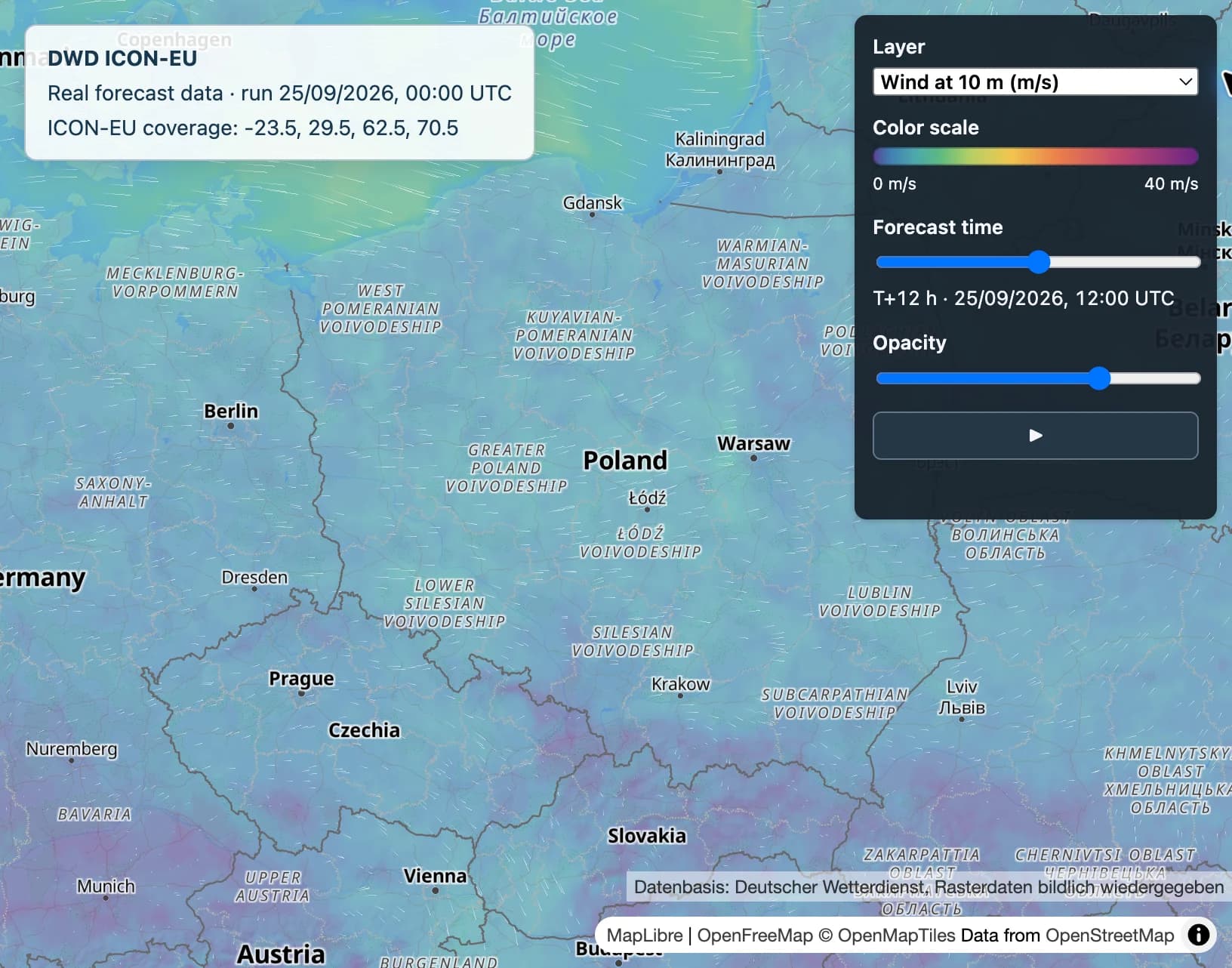Click the Berlin city label on the map
The height and width of the screenshot is (968, 1232).
pos(231,412)
